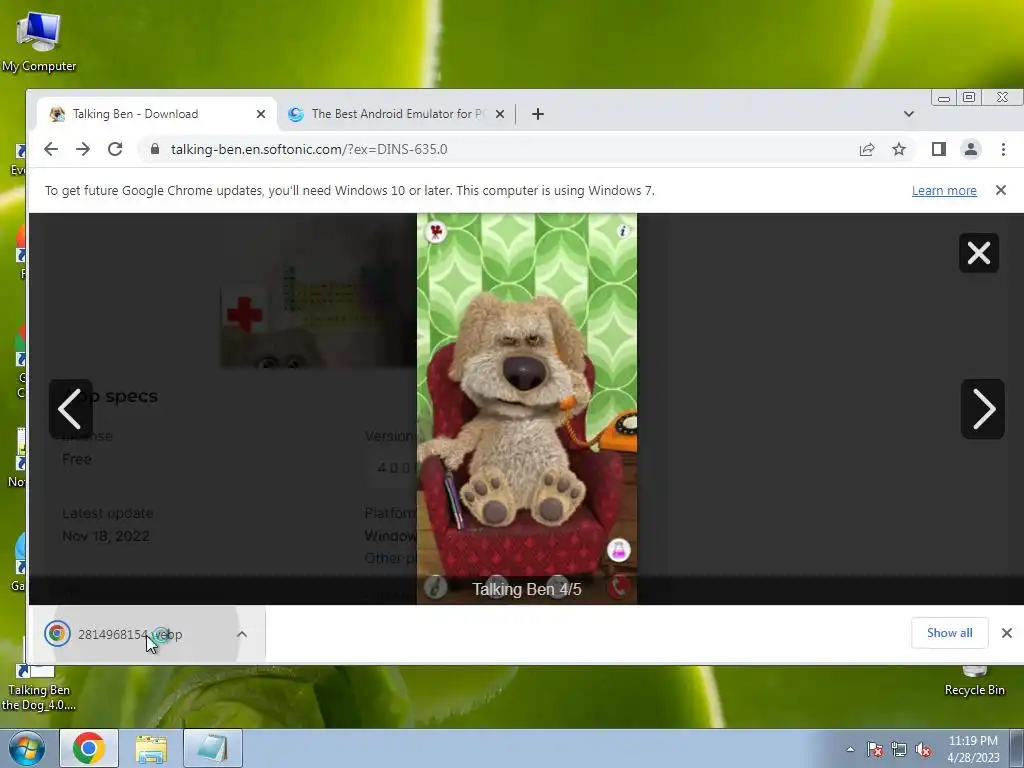1024x768 pixels.
Task: Open the Action Center flag icon
Action: point(875,749)
